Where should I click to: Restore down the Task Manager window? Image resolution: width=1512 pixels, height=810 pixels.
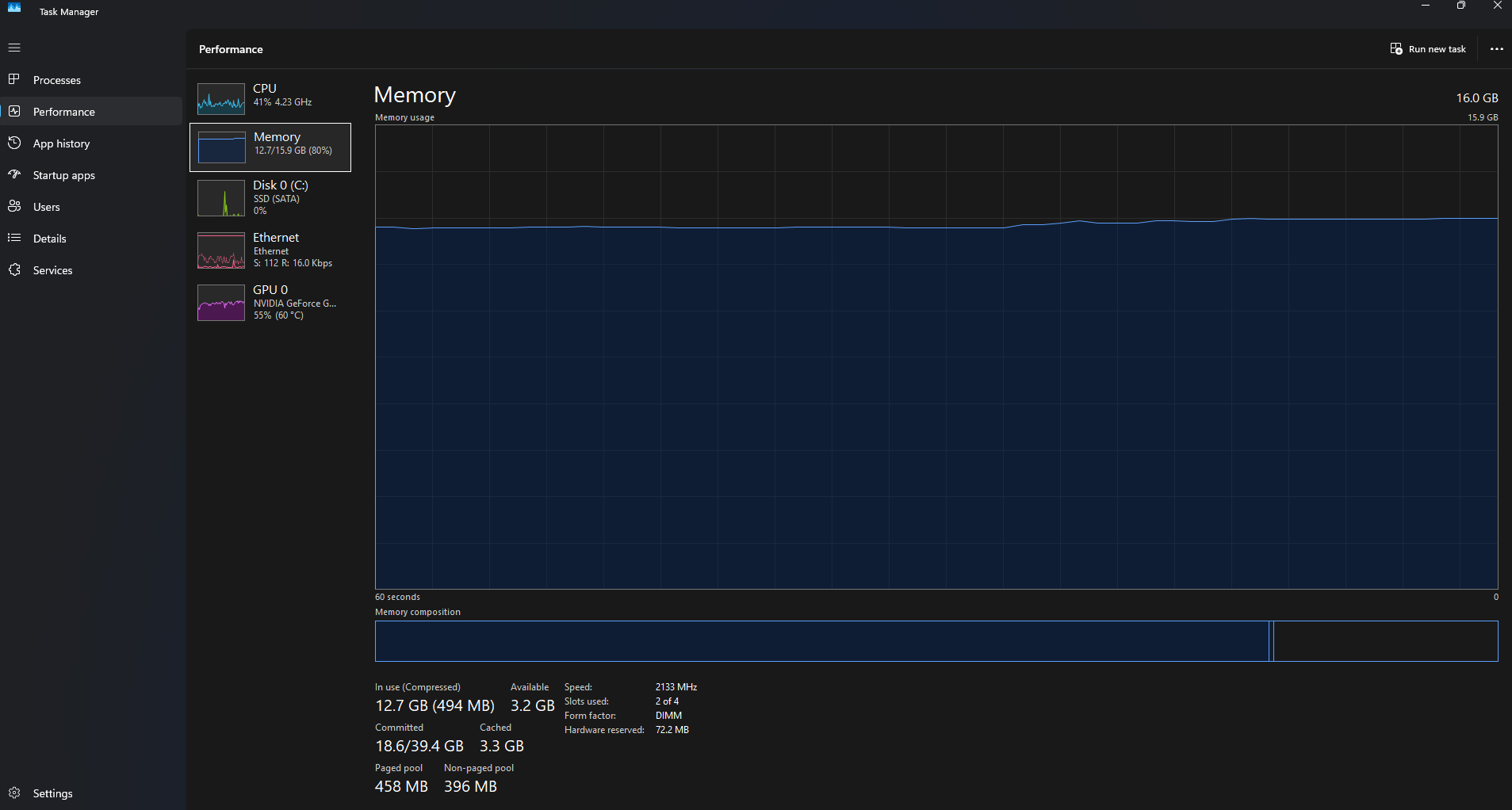tap(1460, 6)
